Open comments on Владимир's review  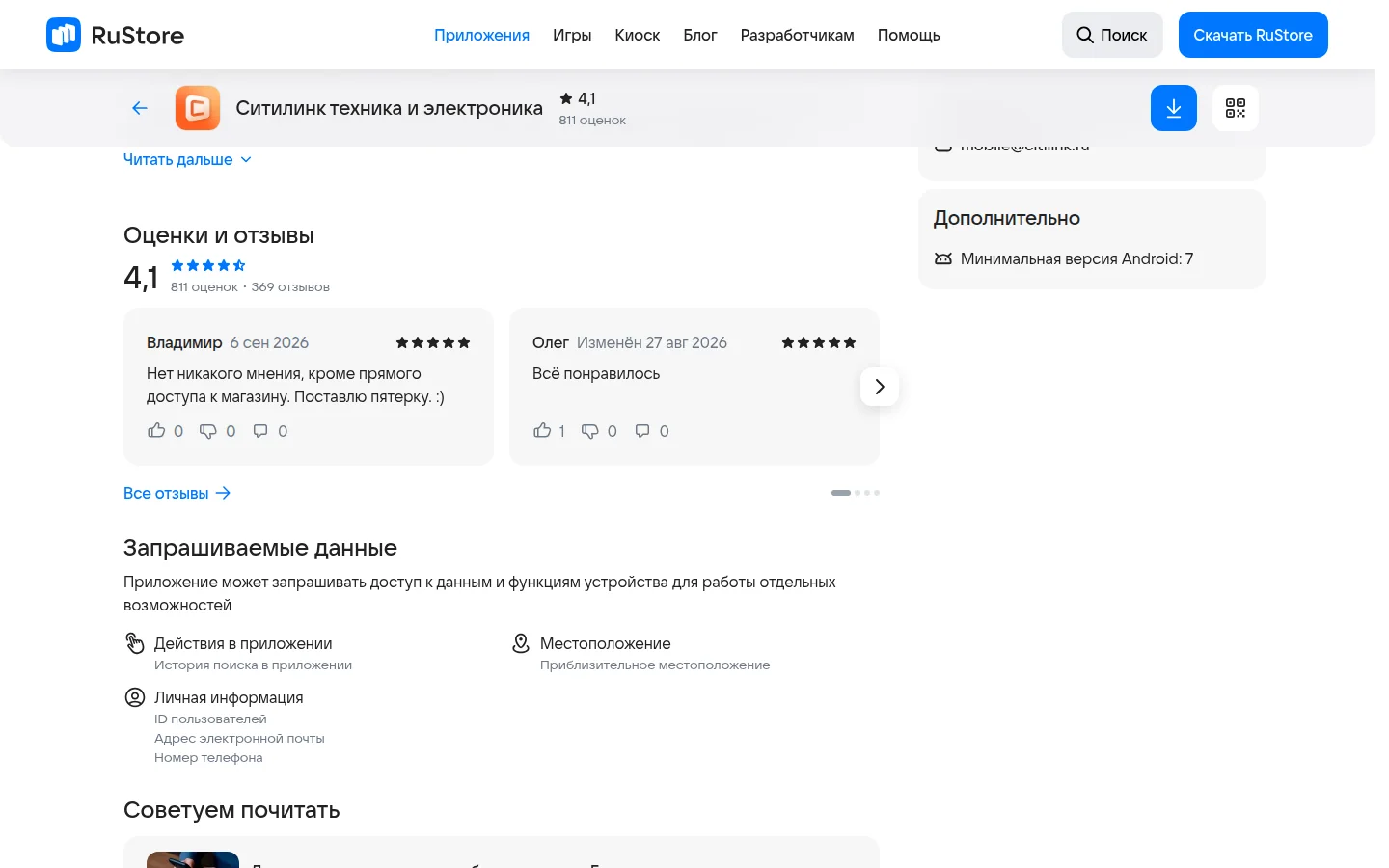(x=260, y=431)
